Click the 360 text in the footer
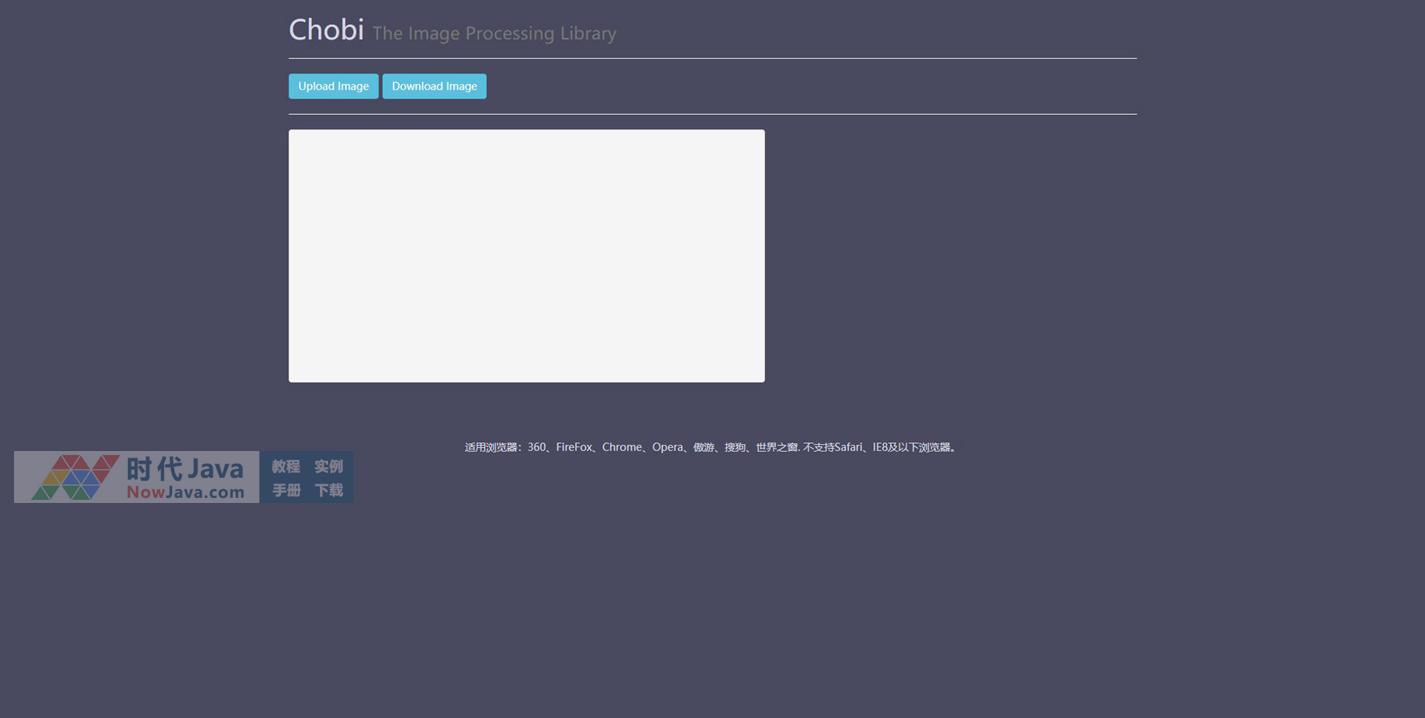 click(537, 447)
